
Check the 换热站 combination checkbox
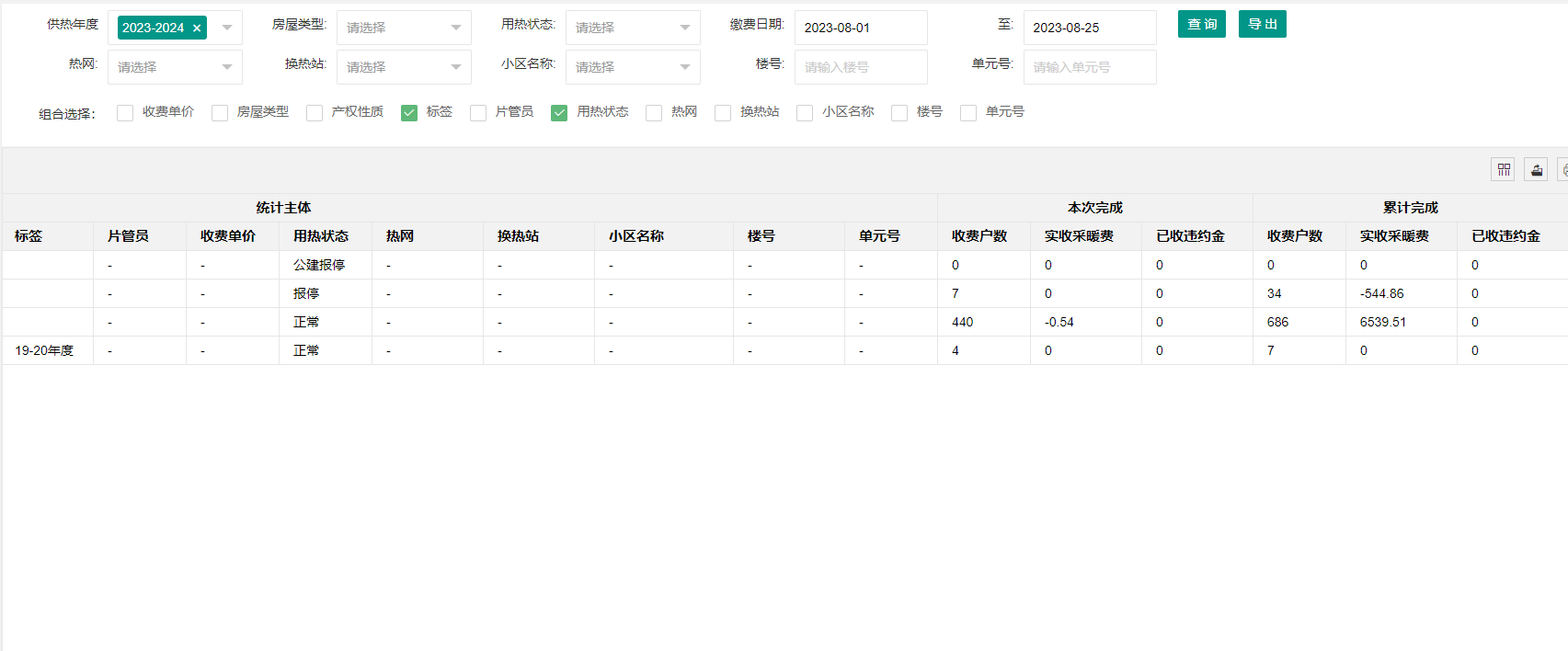tap(723, 112)
